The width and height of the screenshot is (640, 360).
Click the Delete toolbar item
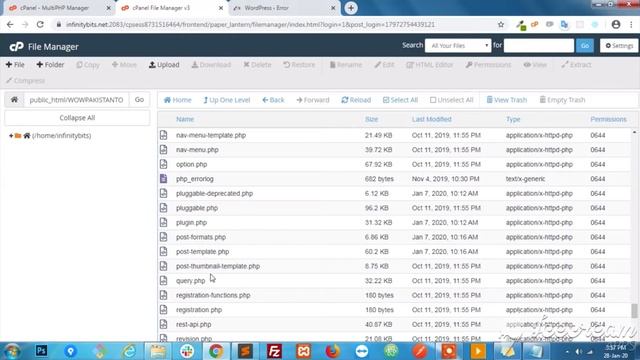[x=257, y=64]
